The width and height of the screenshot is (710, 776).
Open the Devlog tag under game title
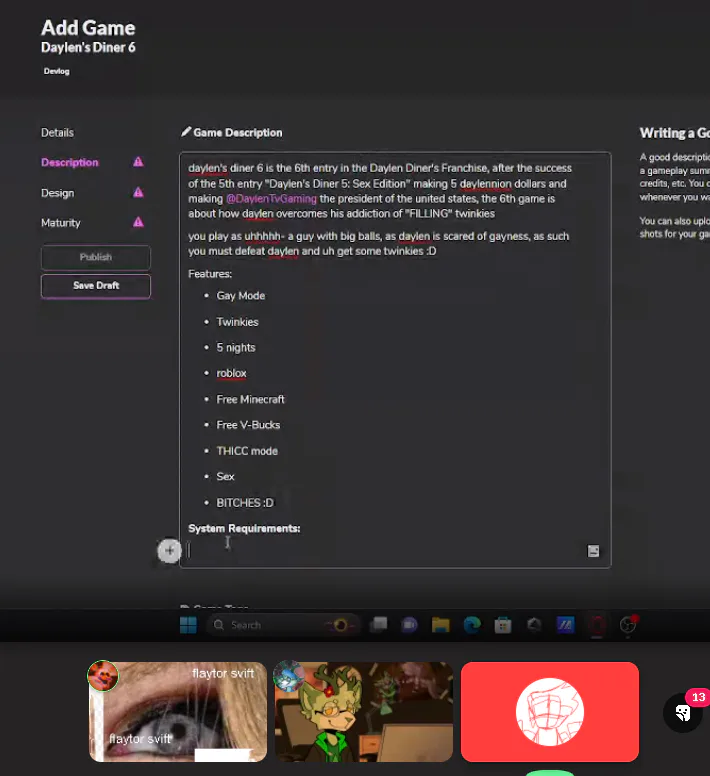coord(56,71)
